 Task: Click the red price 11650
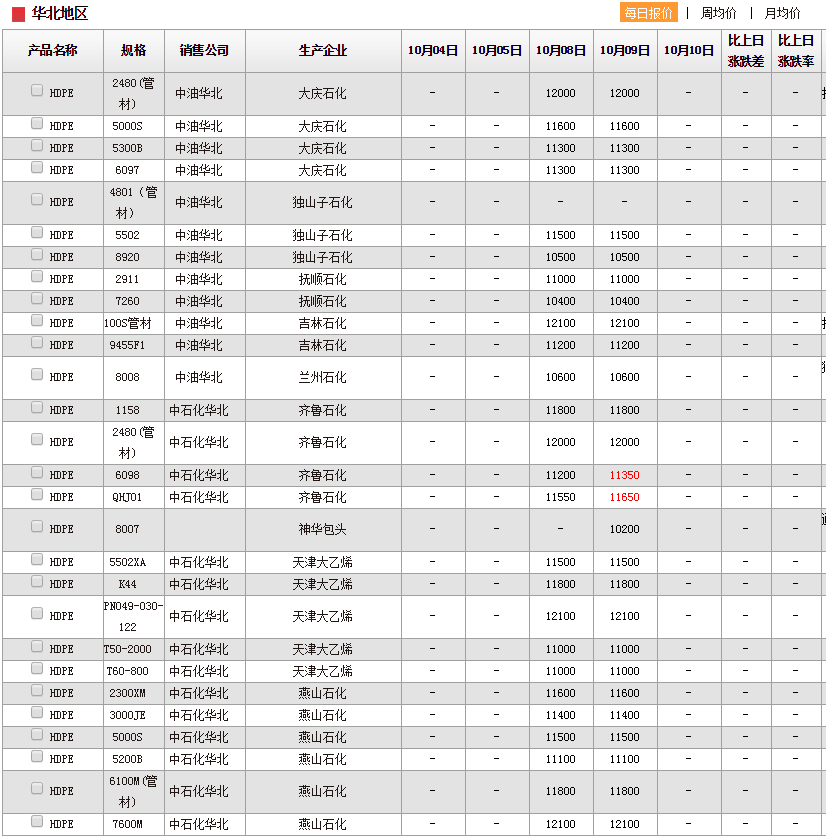pos(625,497)
